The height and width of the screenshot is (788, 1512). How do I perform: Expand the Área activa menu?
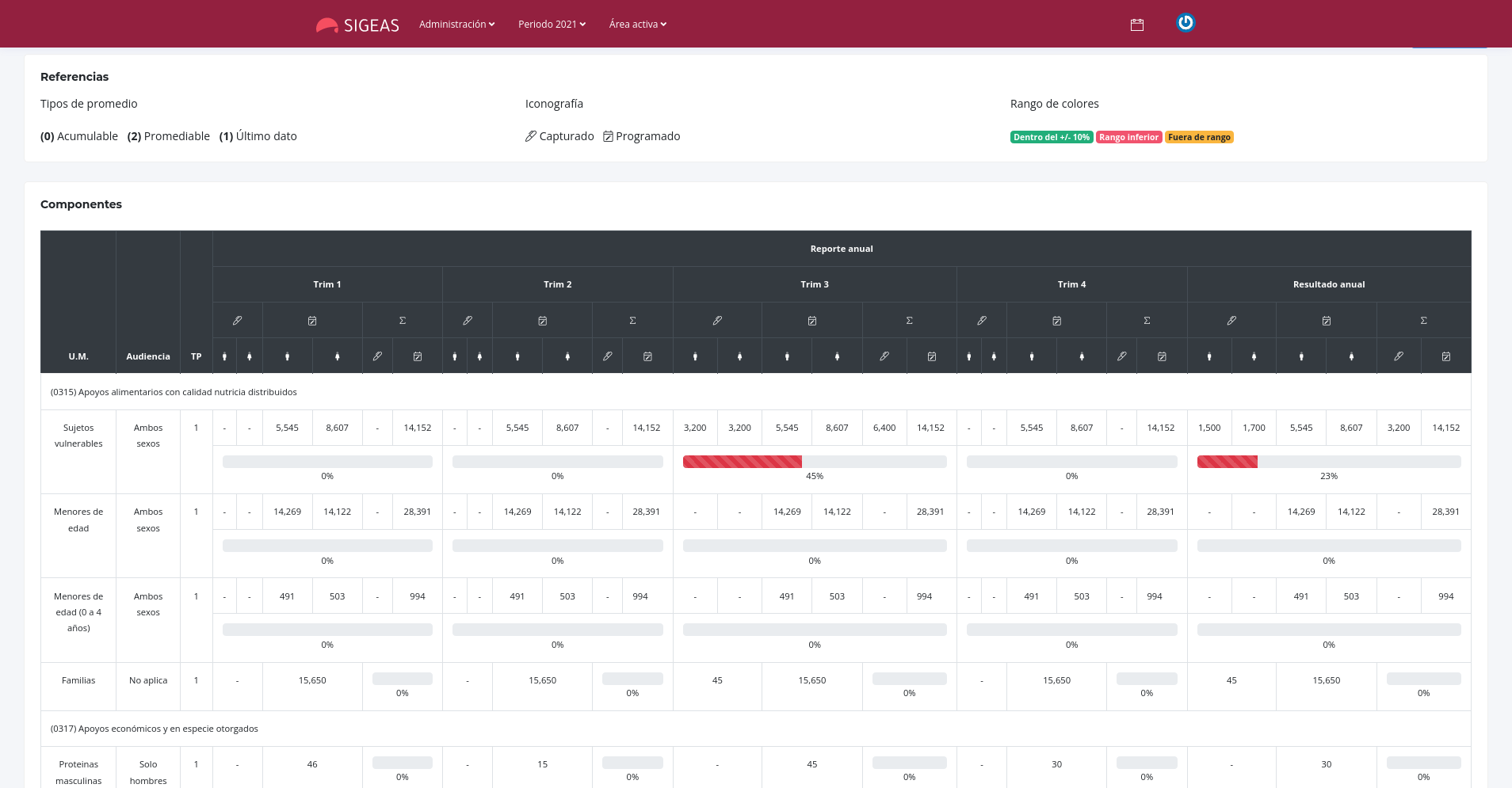[638, 25]
